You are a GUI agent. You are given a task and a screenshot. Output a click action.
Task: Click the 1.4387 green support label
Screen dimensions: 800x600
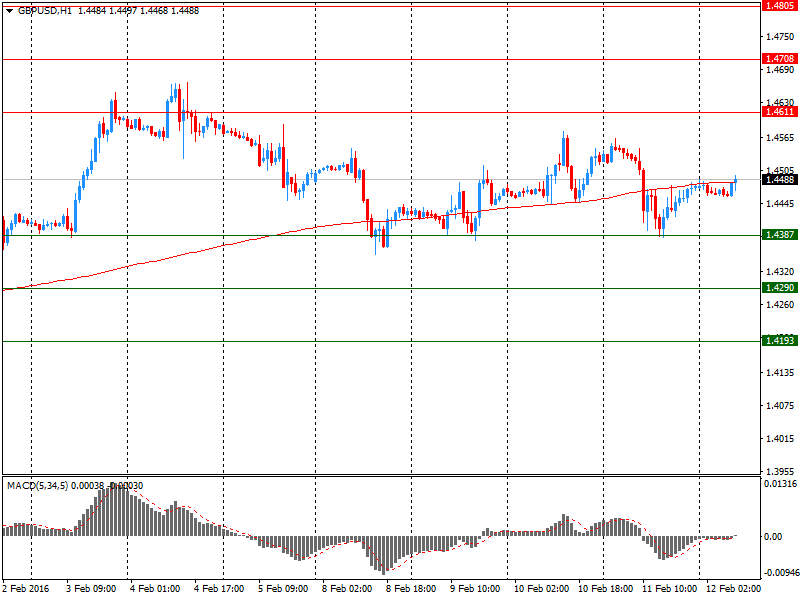tap(780, 235)
